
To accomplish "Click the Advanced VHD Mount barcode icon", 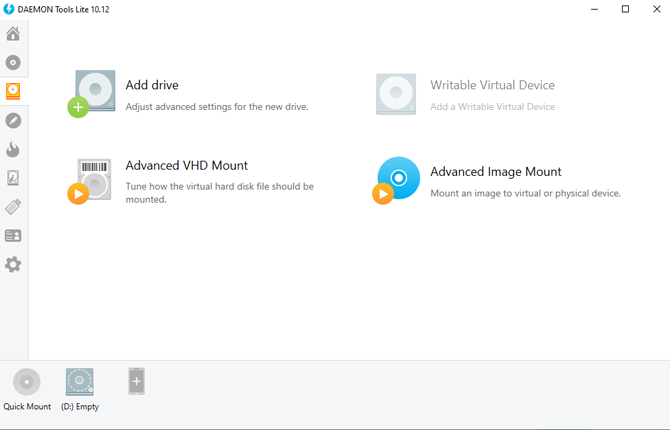I will [x=93, y=179].
